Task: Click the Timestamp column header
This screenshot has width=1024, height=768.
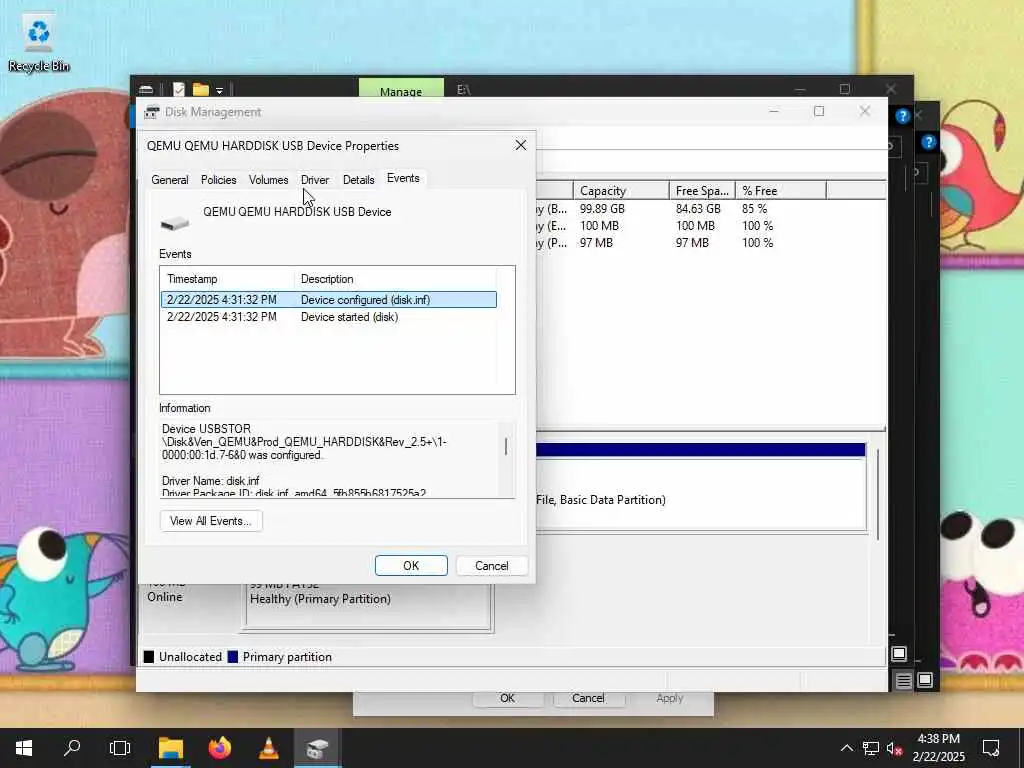Action: [227, 279]
